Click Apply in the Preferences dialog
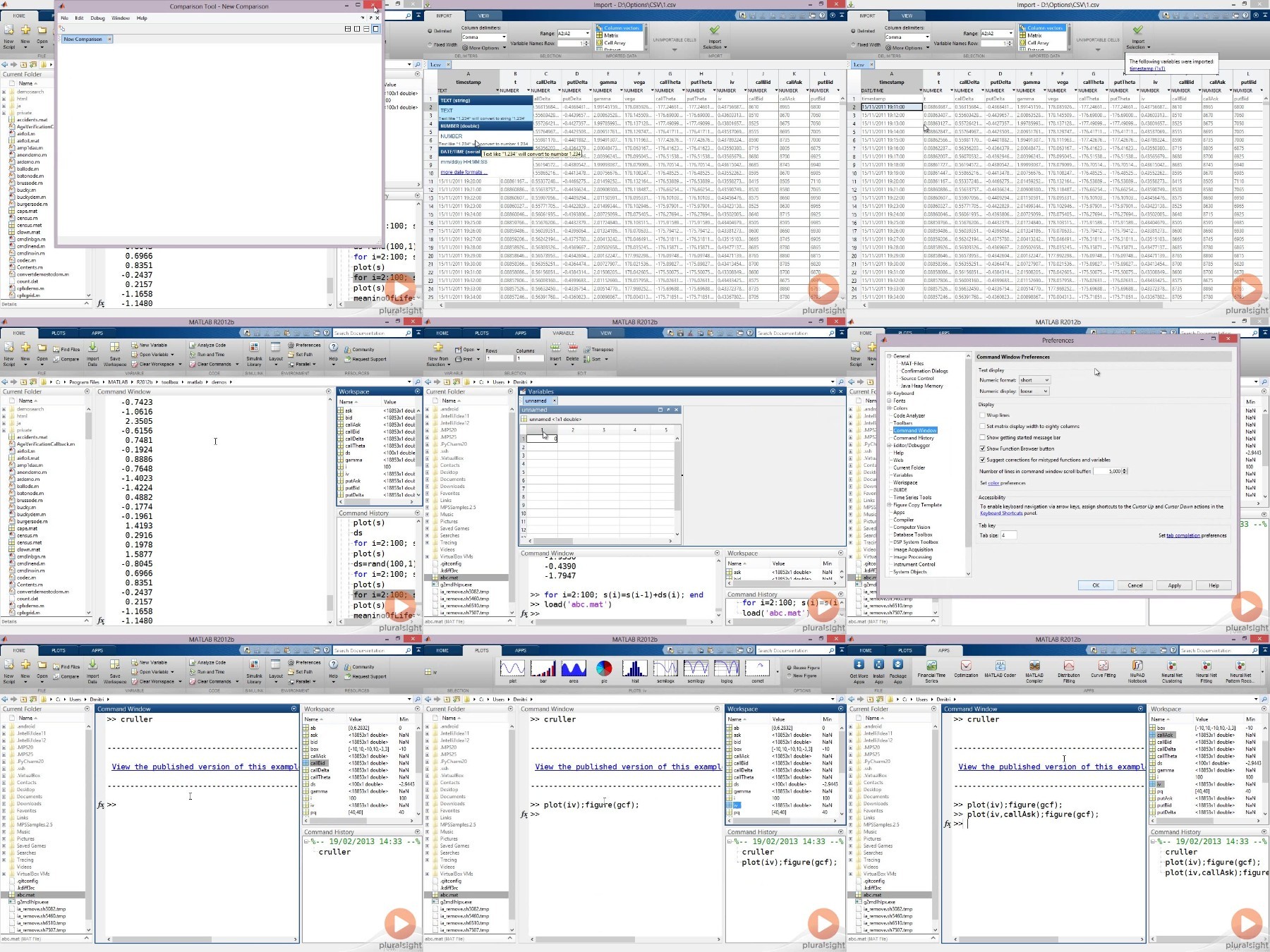 [1175, 585]
